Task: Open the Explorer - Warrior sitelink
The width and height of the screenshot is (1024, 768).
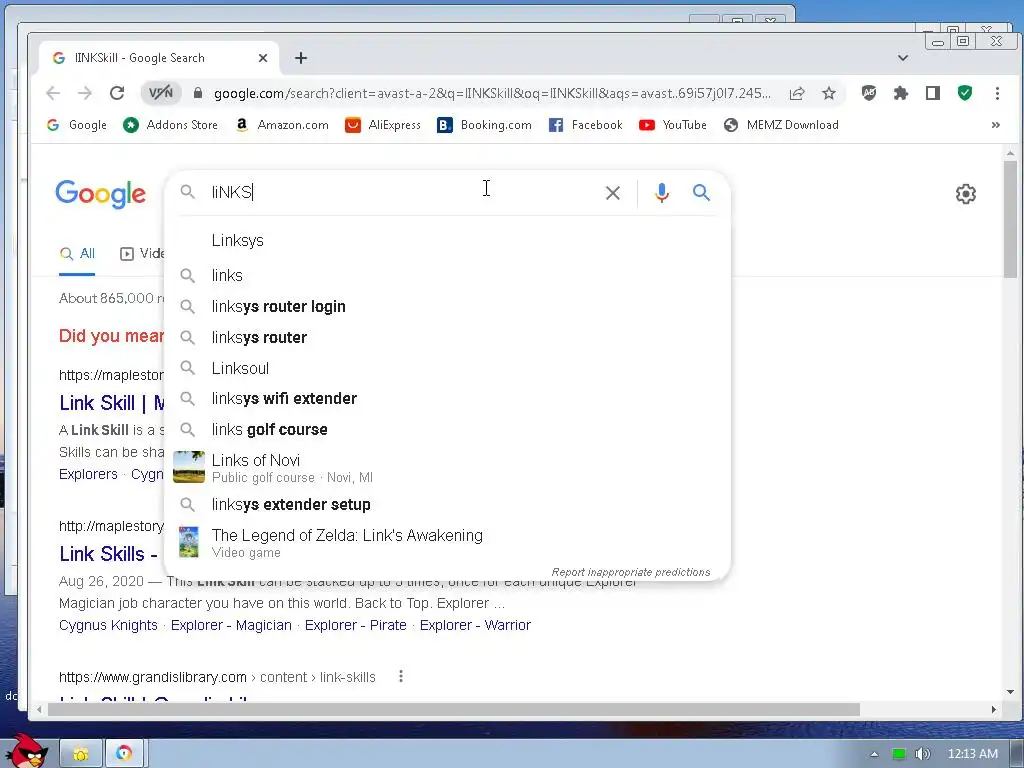Action: point(475,625)
